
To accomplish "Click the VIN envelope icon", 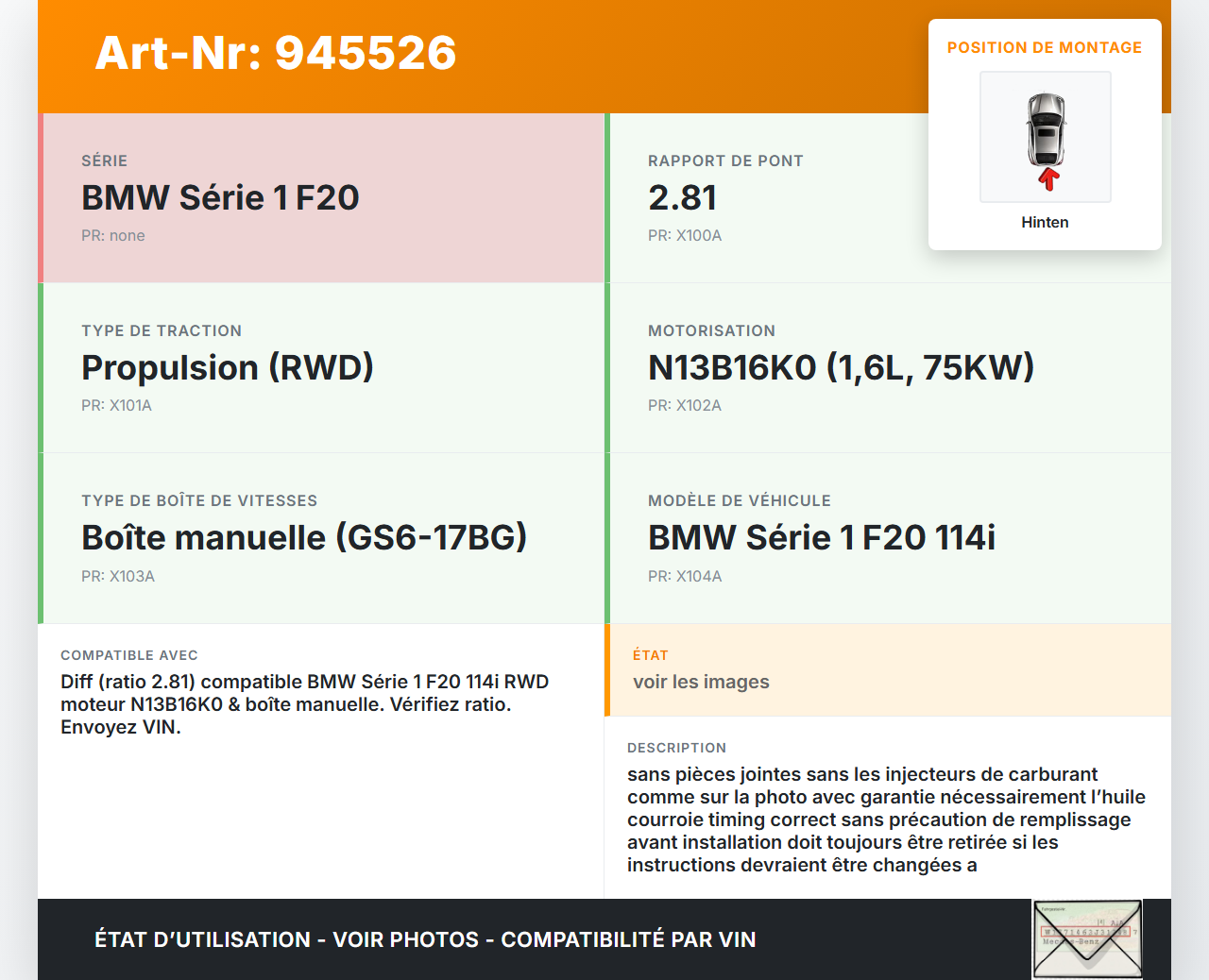I will pos(1087,938).
